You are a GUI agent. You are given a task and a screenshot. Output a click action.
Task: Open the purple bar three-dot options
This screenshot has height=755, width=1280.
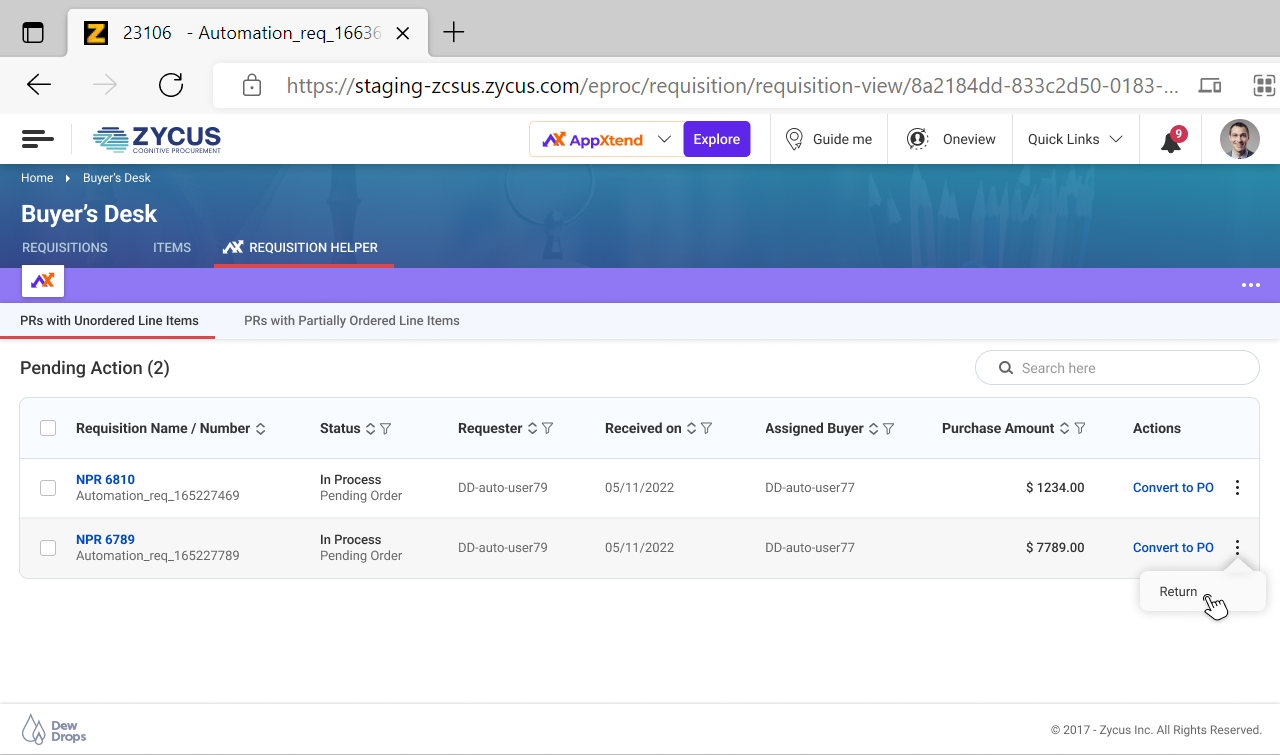(x=1250, y=285)
